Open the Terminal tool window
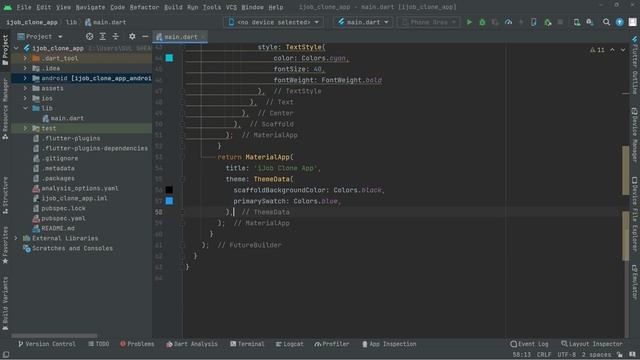The height and width of the screenshot is (360, 640). pyautogui.click(x=247, y=344)
